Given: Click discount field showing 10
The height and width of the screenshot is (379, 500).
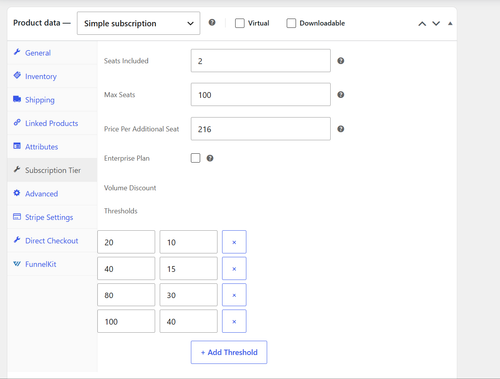Looking at the screenshot, I should pos(188,242).
